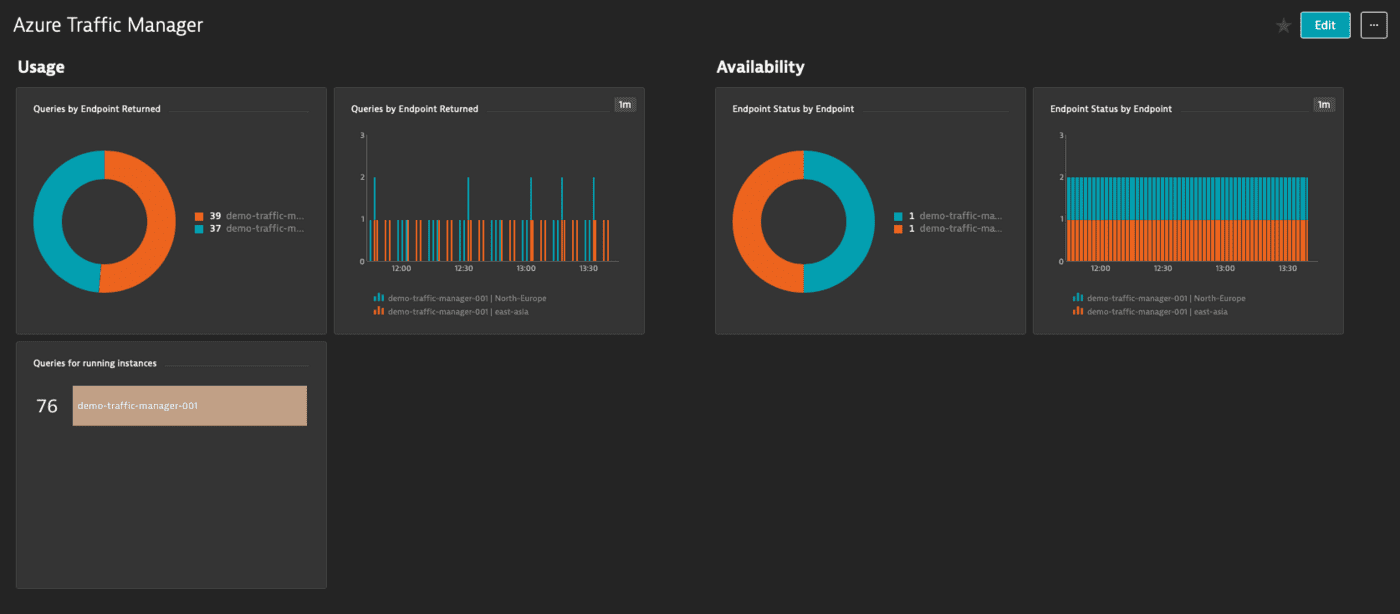Click Queries by Endpoint Returned bar chart title
This screenshot has height=614, width=1400.
415,109
